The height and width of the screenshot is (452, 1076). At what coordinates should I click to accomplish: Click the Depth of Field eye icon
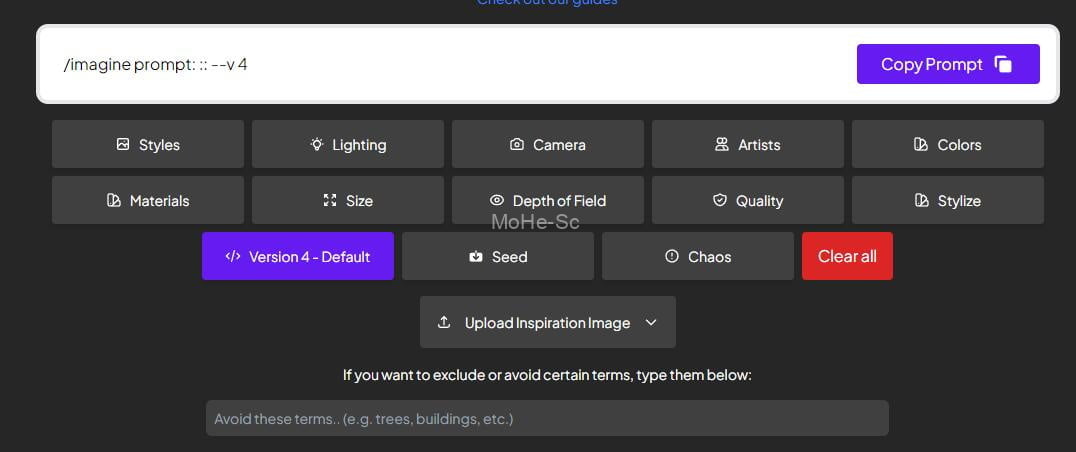[x=497, y=201]
